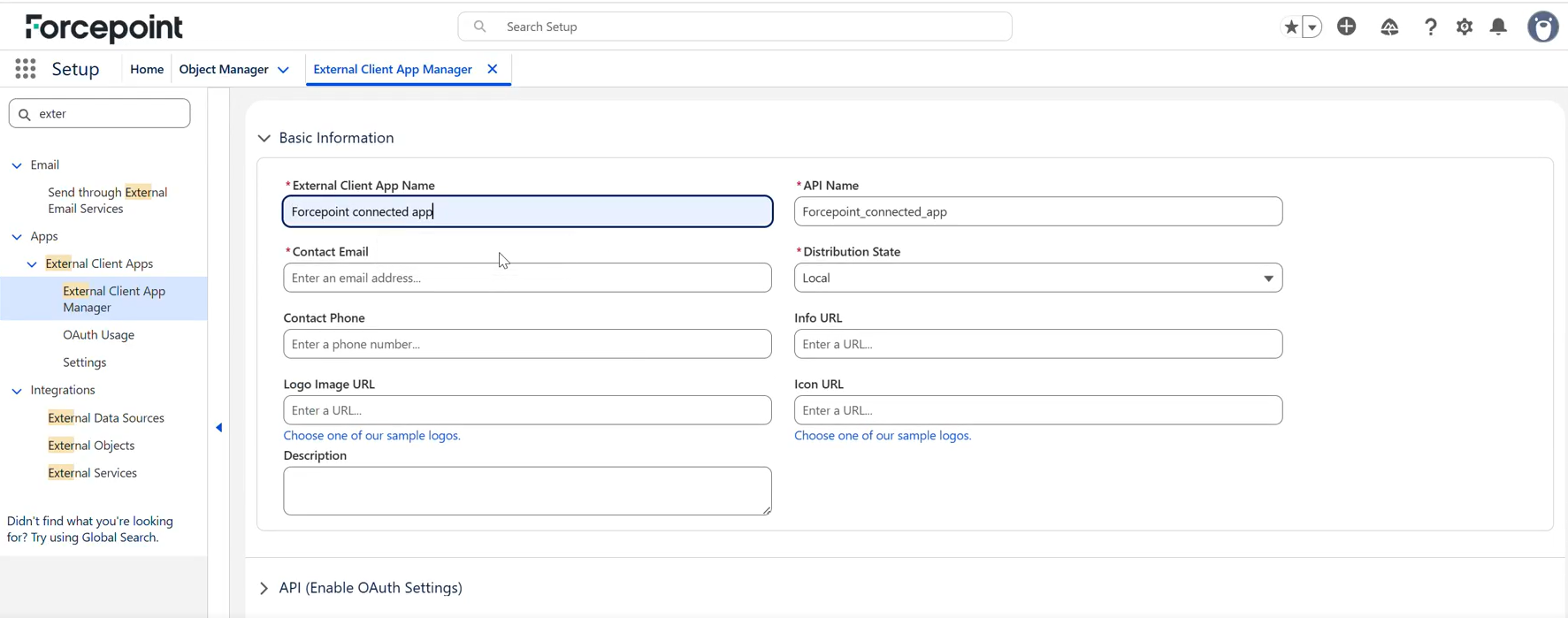The image size is (1568, 618).
Task: Click the Quick Find box containing exter
Action: click(99, 113)
